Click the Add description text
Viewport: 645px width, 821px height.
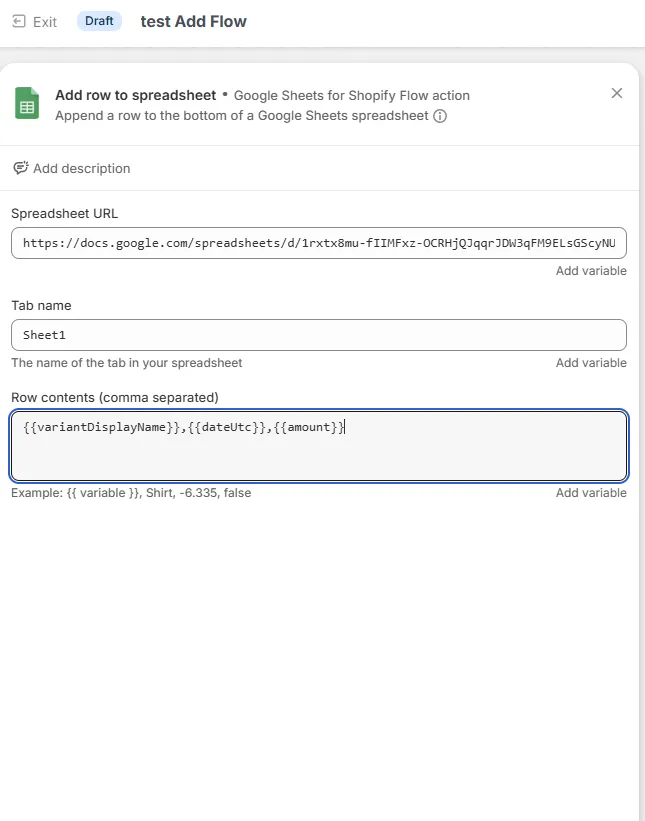pos(81,168)
